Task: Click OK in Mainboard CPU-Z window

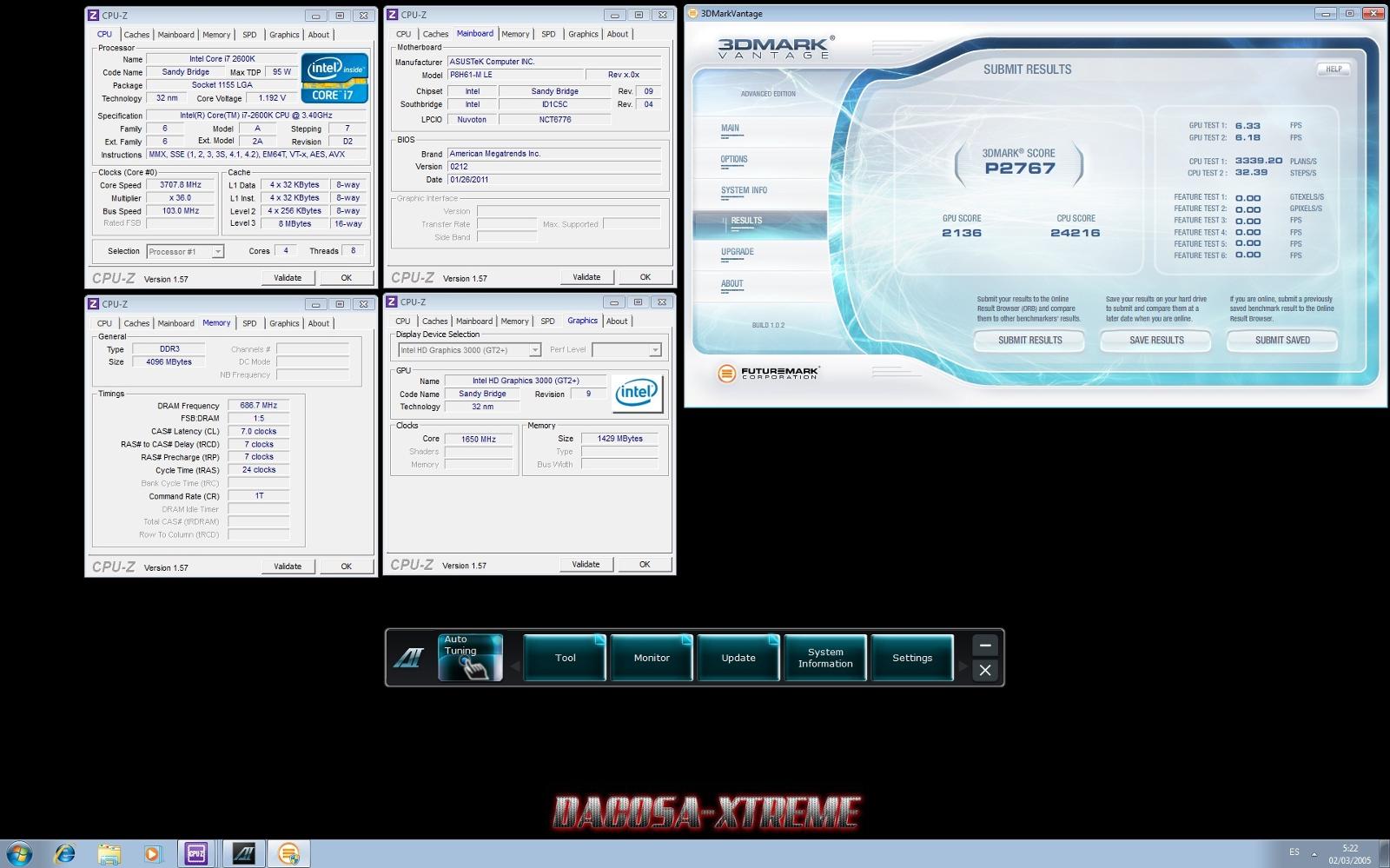Action: tap(645, 277)
